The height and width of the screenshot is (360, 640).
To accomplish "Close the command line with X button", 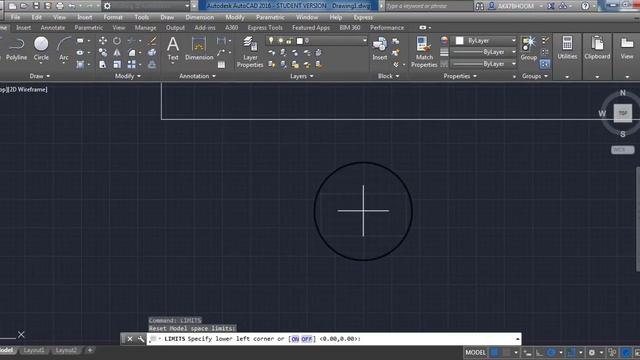I will point(130,339).
